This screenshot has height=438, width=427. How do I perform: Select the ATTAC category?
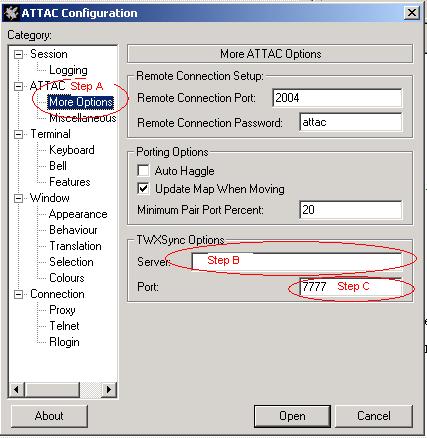point(47,86)
